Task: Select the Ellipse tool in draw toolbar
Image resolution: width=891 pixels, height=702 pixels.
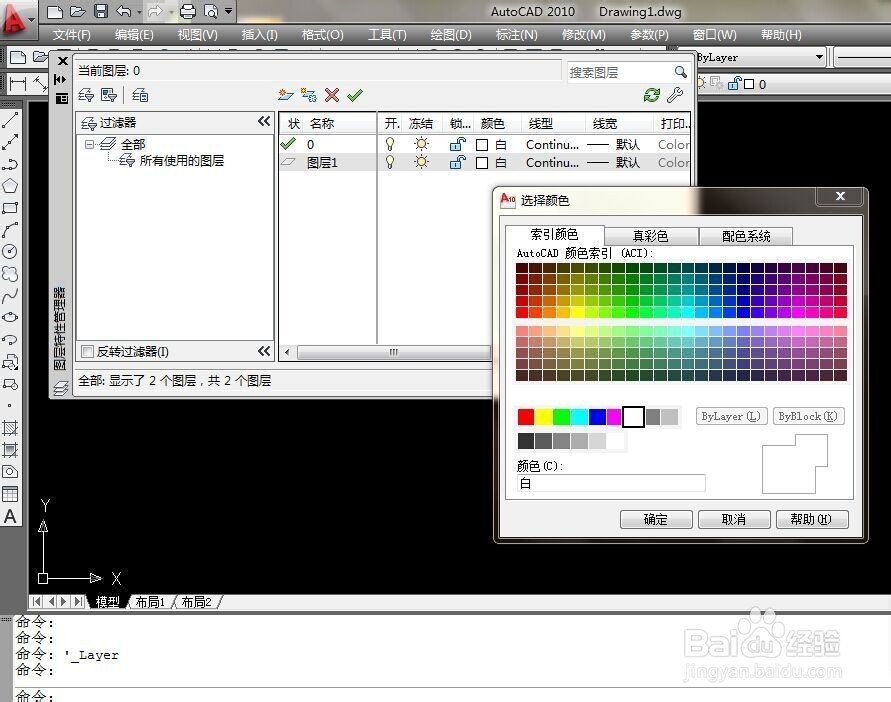Action: click(10, 317)
